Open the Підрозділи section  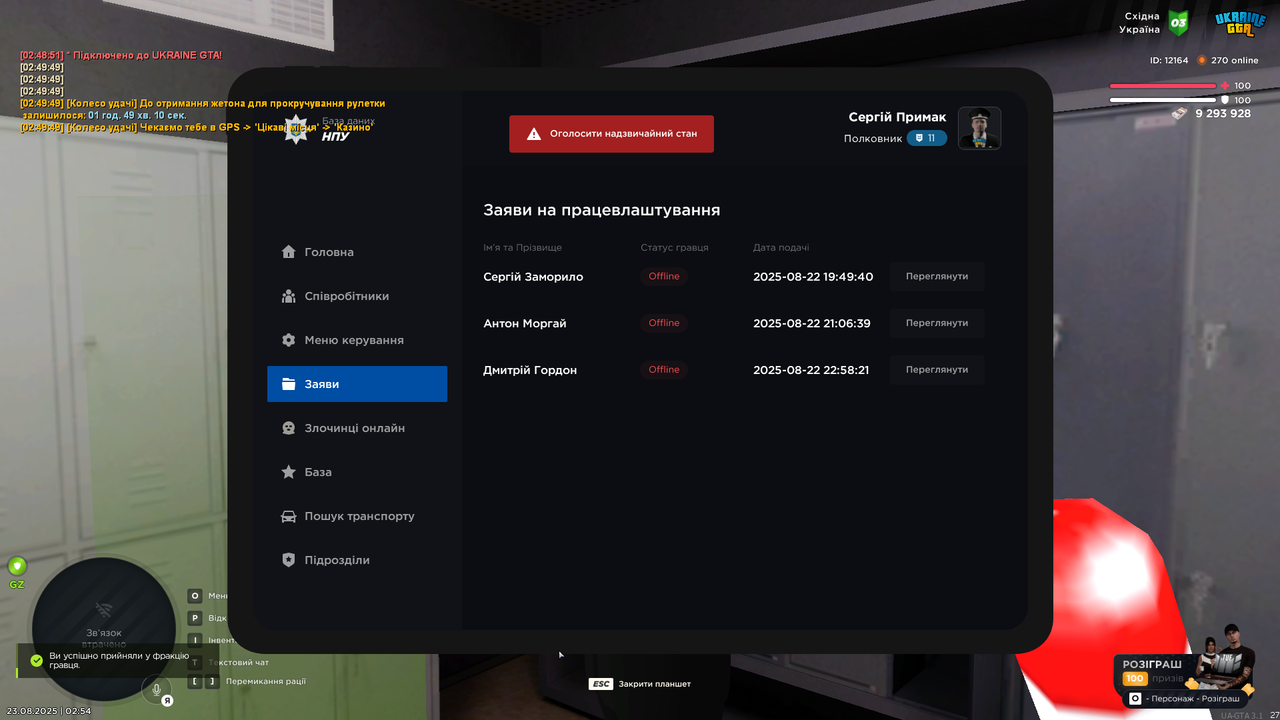[x=357, y=560]
